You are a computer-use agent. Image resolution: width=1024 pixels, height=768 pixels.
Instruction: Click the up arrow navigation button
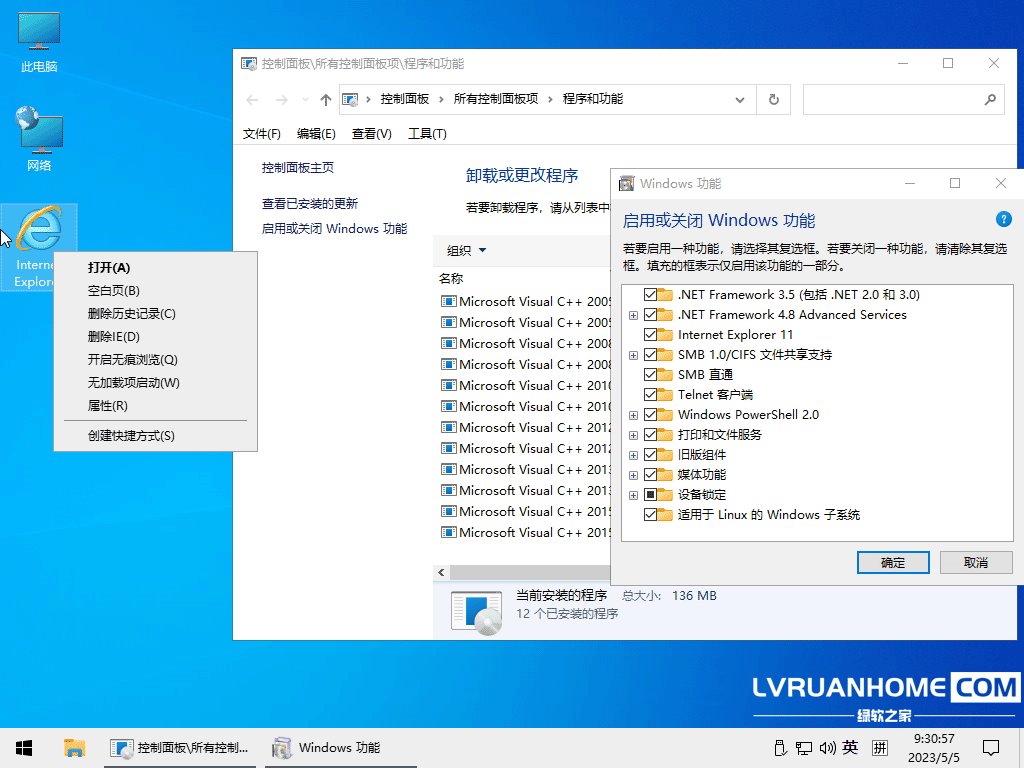coord(325,100)
